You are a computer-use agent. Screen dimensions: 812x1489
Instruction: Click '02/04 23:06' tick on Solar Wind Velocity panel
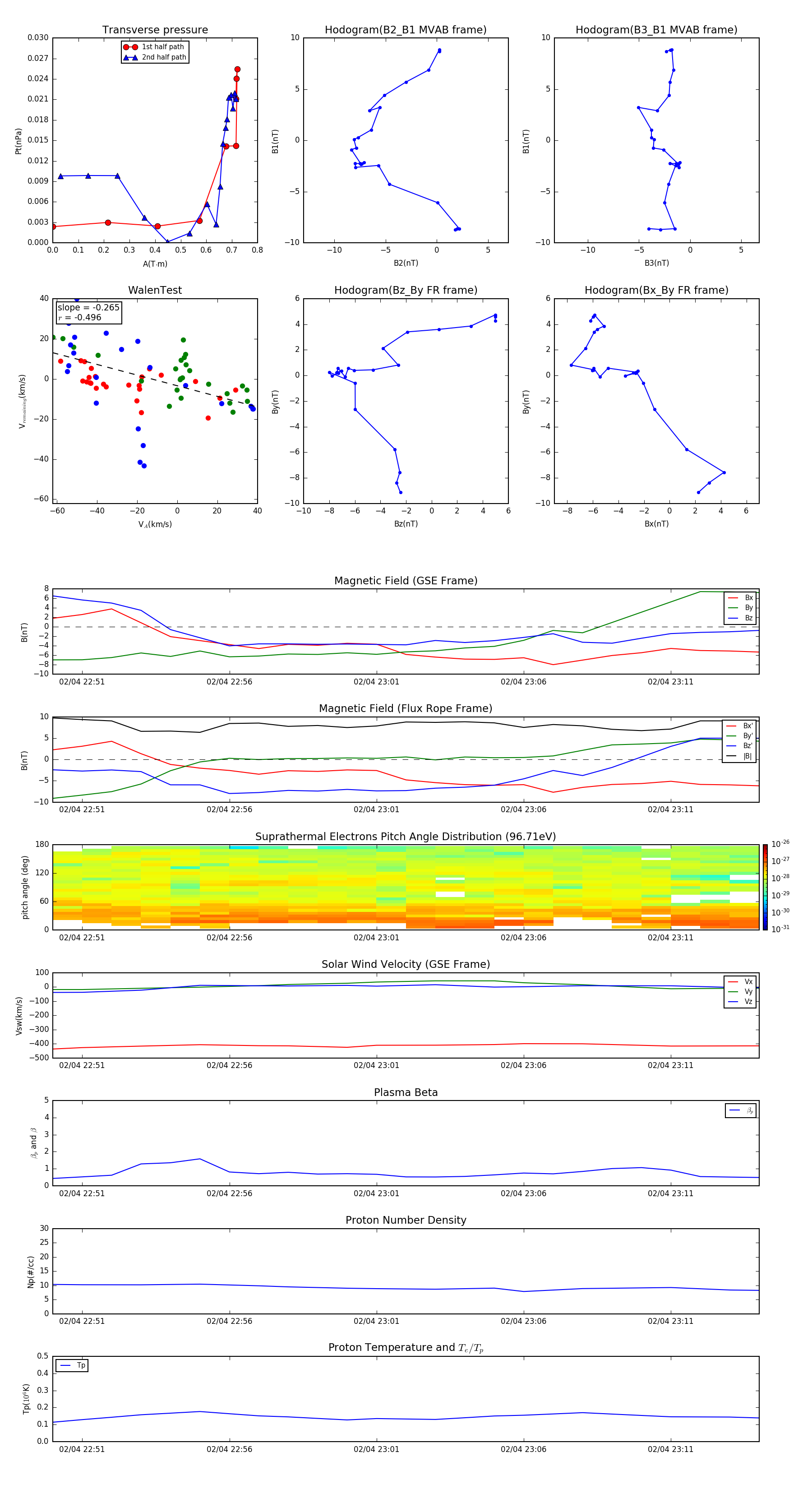(x=524, y=1065)
